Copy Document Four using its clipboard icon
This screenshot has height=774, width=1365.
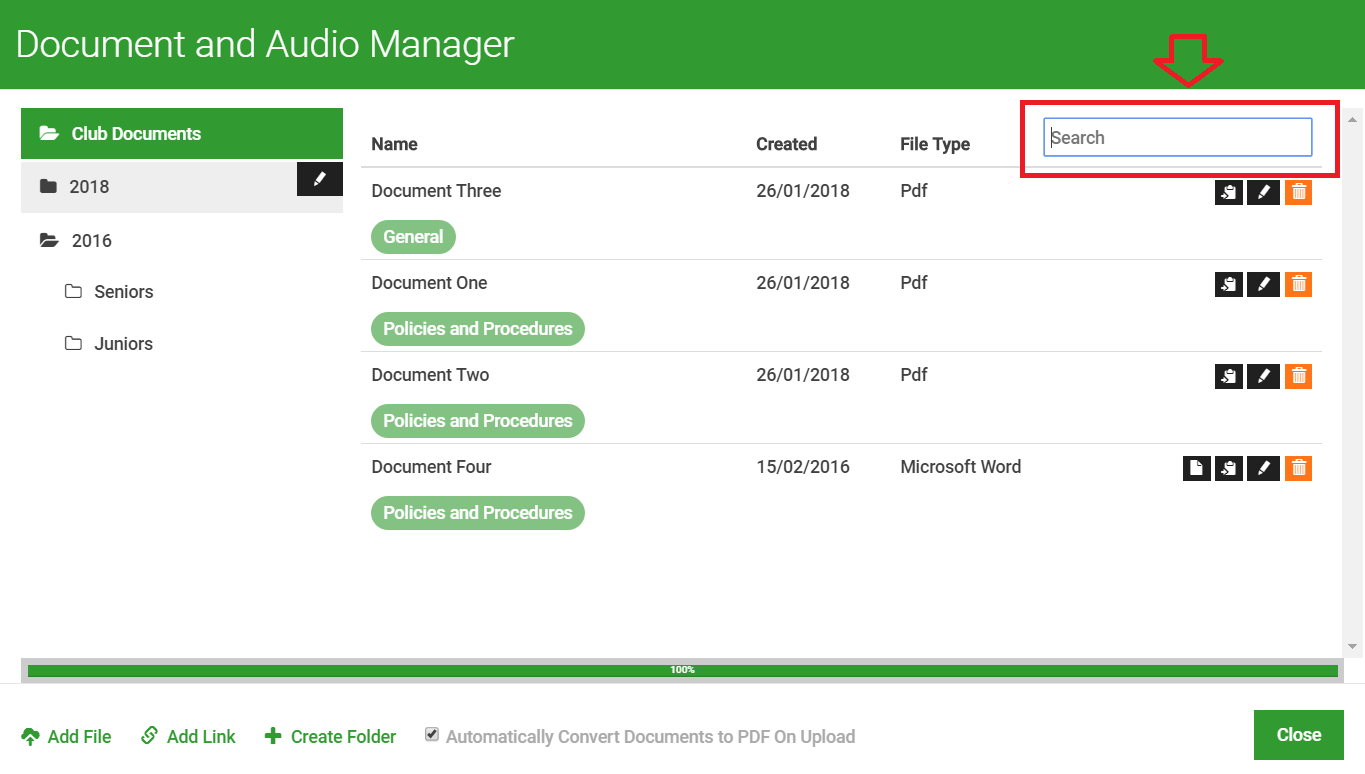(1229, 468)
